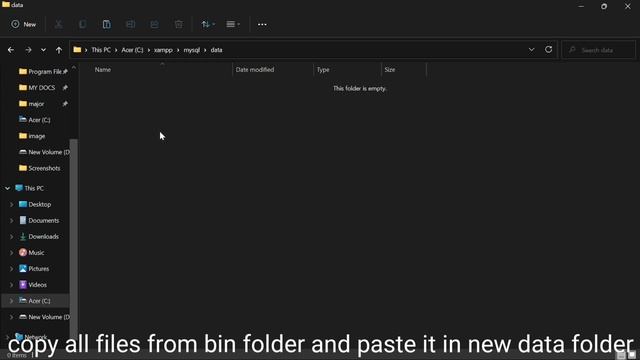Go forward with the right arrow
Screen dimensions: 640x360
tap(28, 50)
